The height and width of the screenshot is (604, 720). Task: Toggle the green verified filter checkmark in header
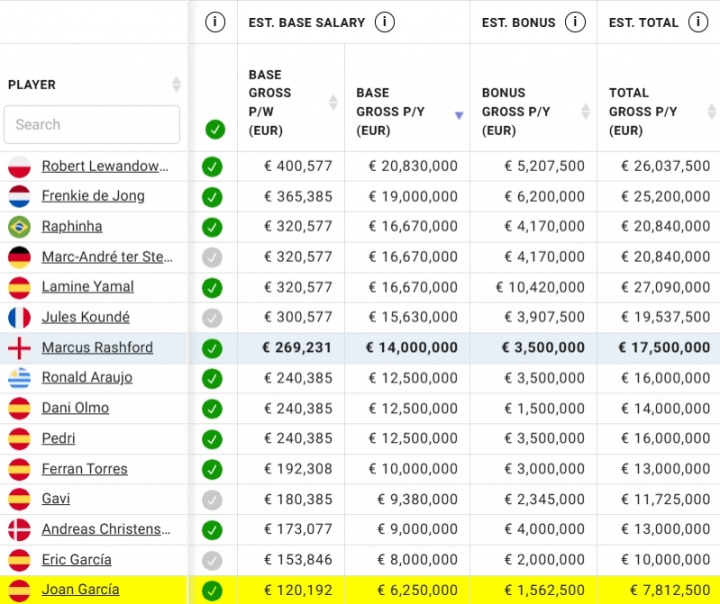click(x=214, y=129)
